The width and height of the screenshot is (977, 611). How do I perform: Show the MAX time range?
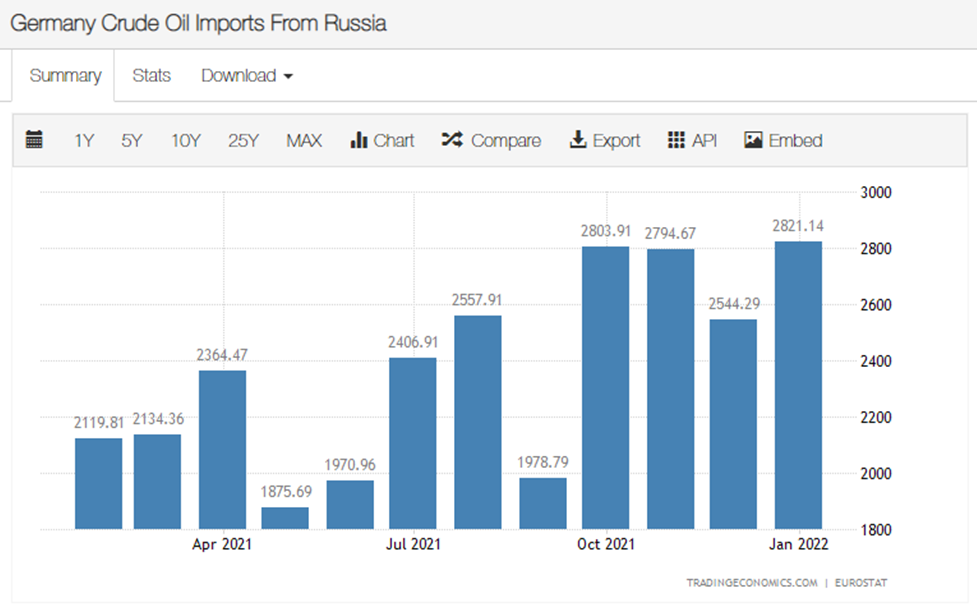click(304, 141)
